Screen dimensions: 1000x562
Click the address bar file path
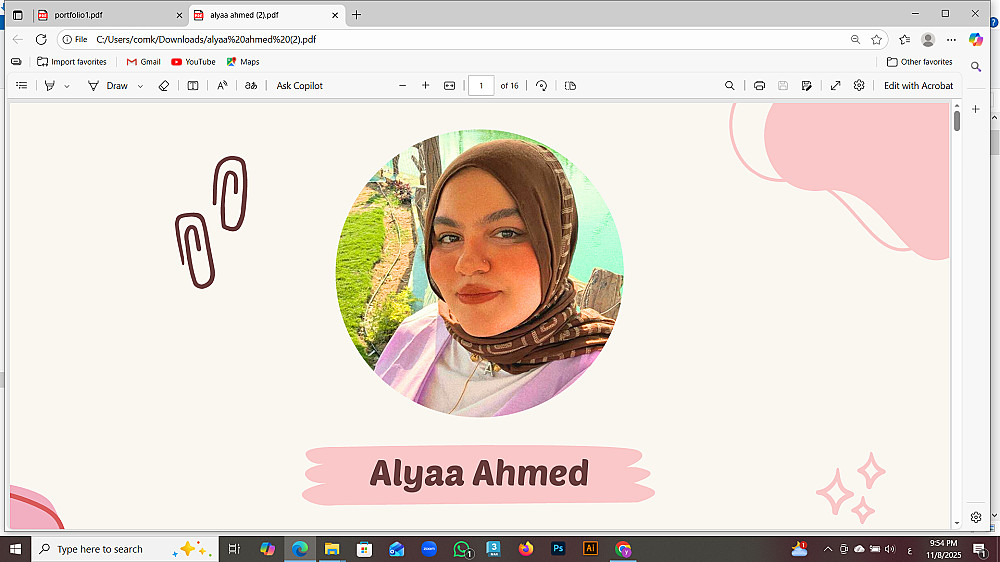(206, 40)
